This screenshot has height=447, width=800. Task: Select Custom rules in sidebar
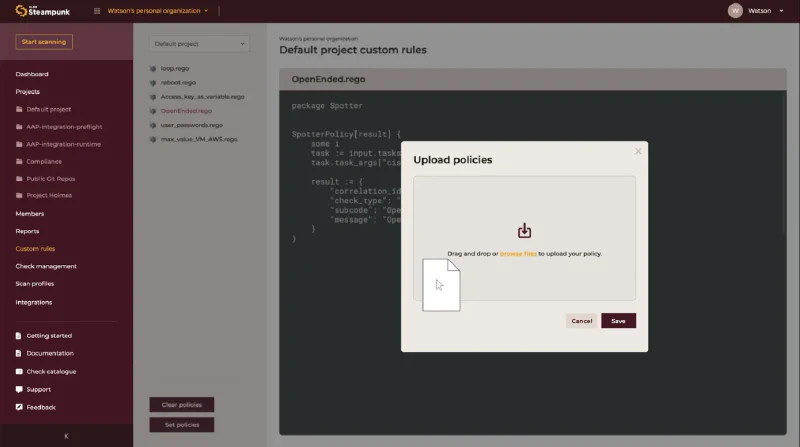coord(35,249)
